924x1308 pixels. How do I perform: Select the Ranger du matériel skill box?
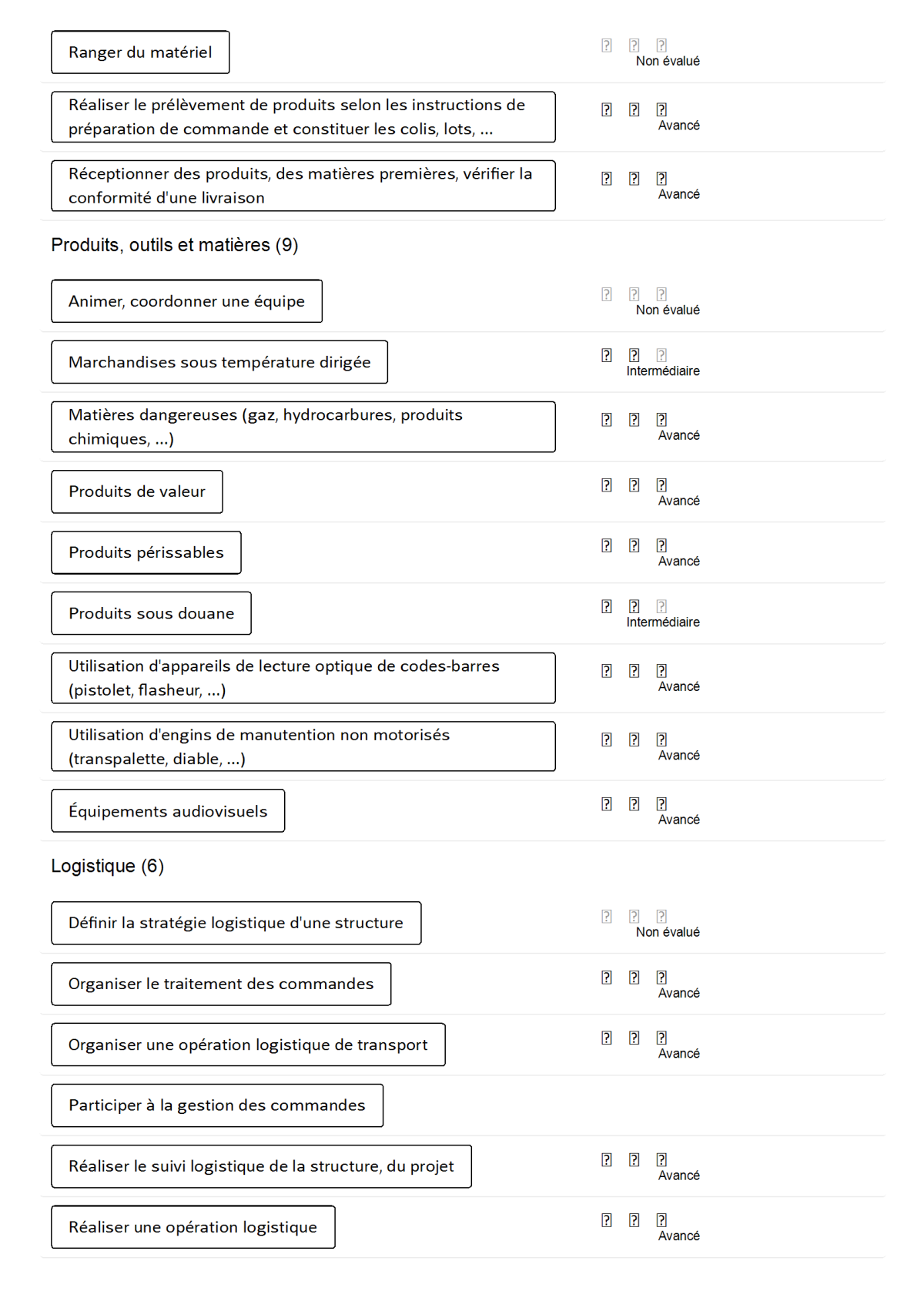click(x=140, y=52)
